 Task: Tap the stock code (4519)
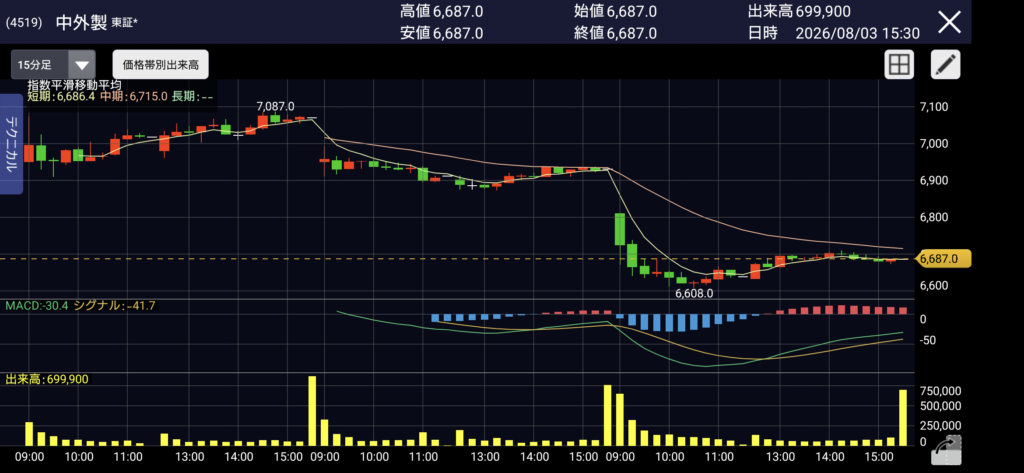pyautogui.click(x=24, y=23)
